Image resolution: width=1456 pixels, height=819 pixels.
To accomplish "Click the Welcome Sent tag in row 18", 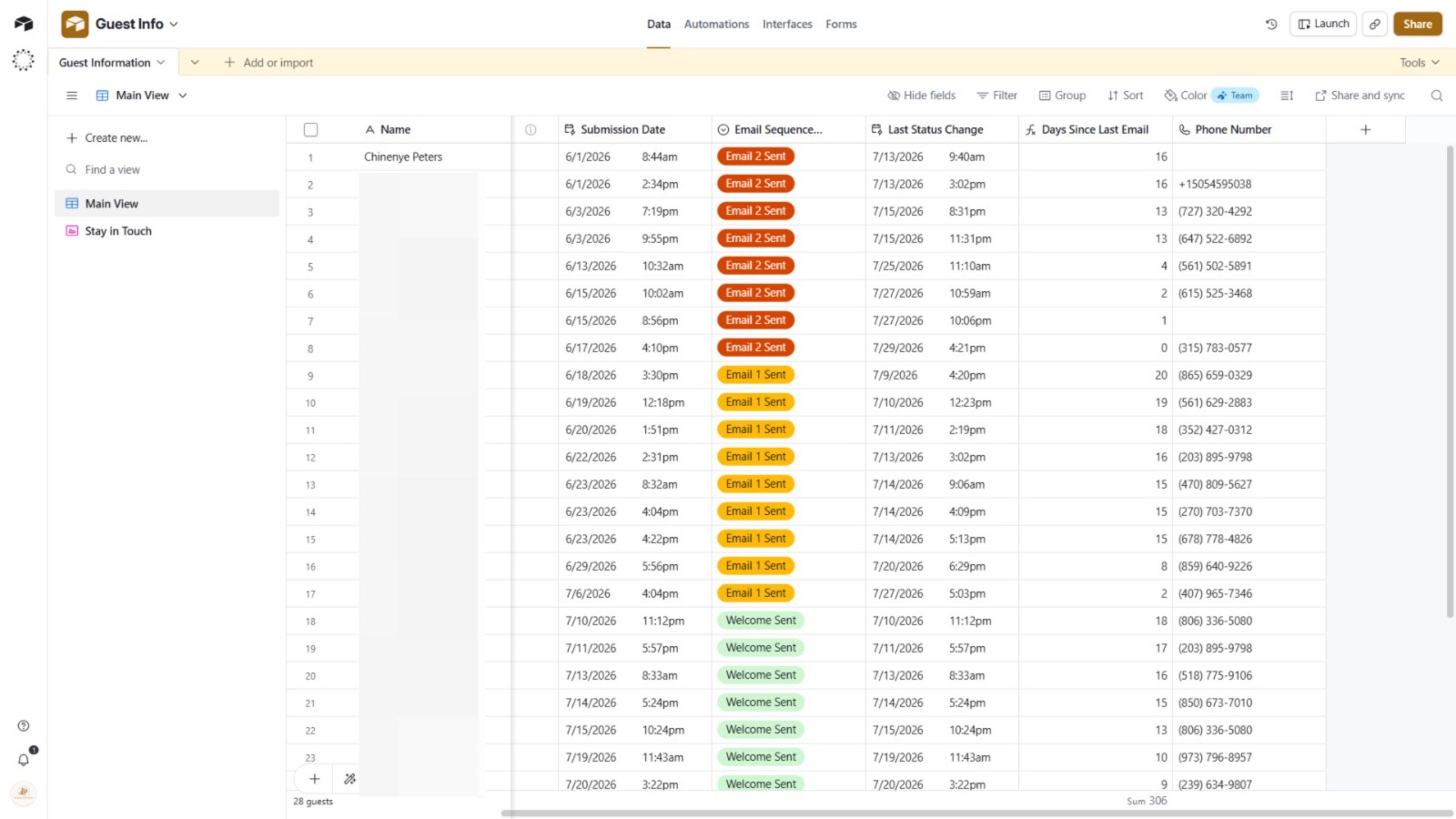I will click(761, 621).
